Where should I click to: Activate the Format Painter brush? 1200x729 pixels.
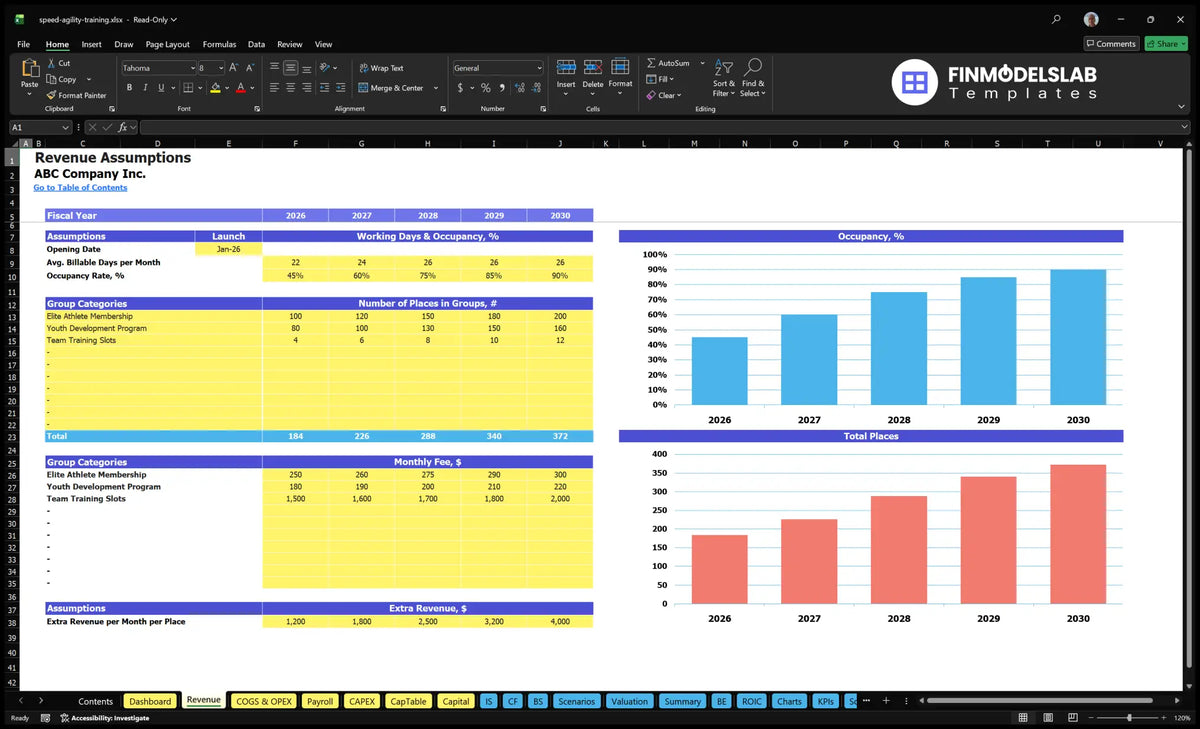pos(51,95)
